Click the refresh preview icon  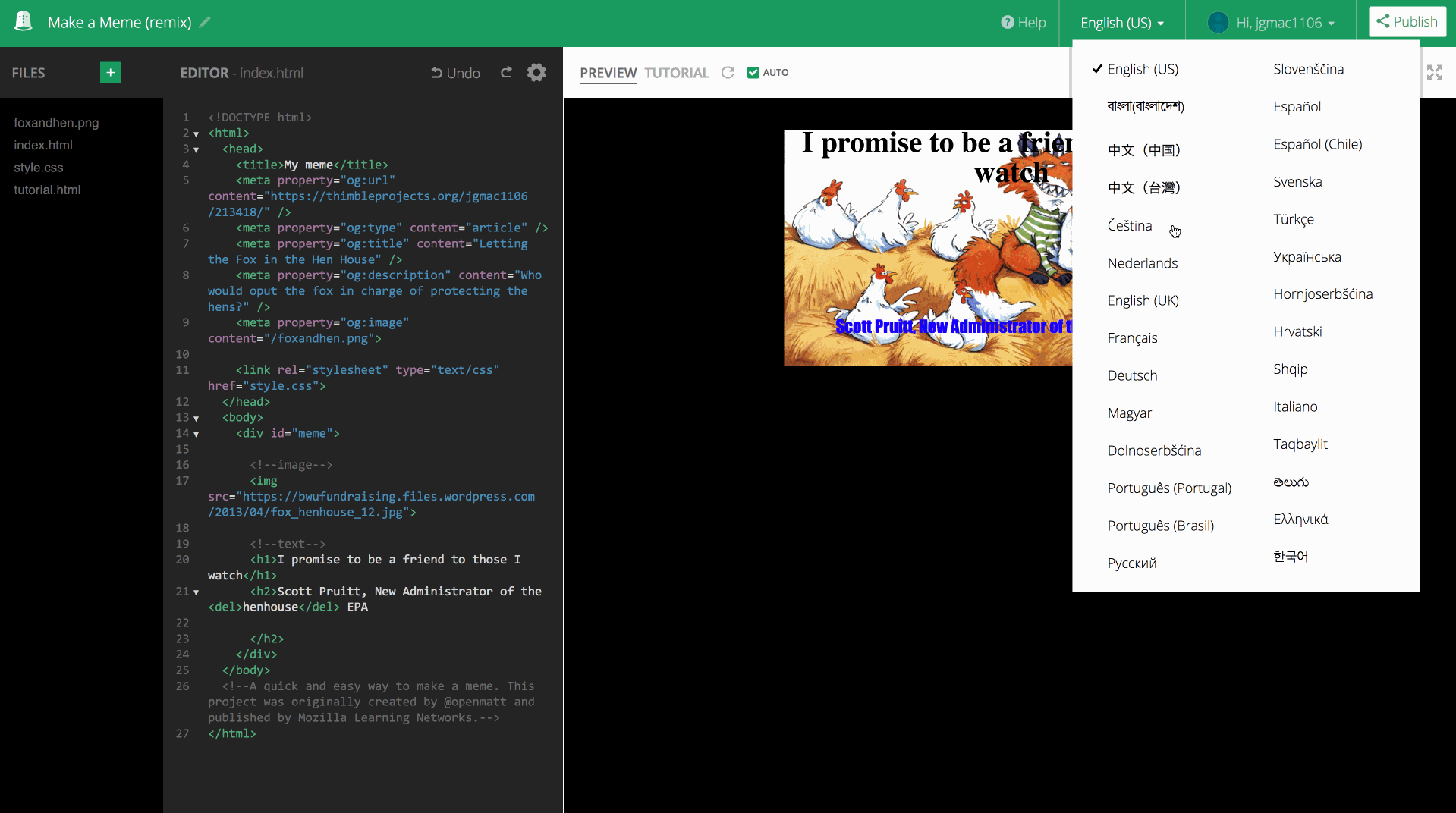[x=728, y=72]
